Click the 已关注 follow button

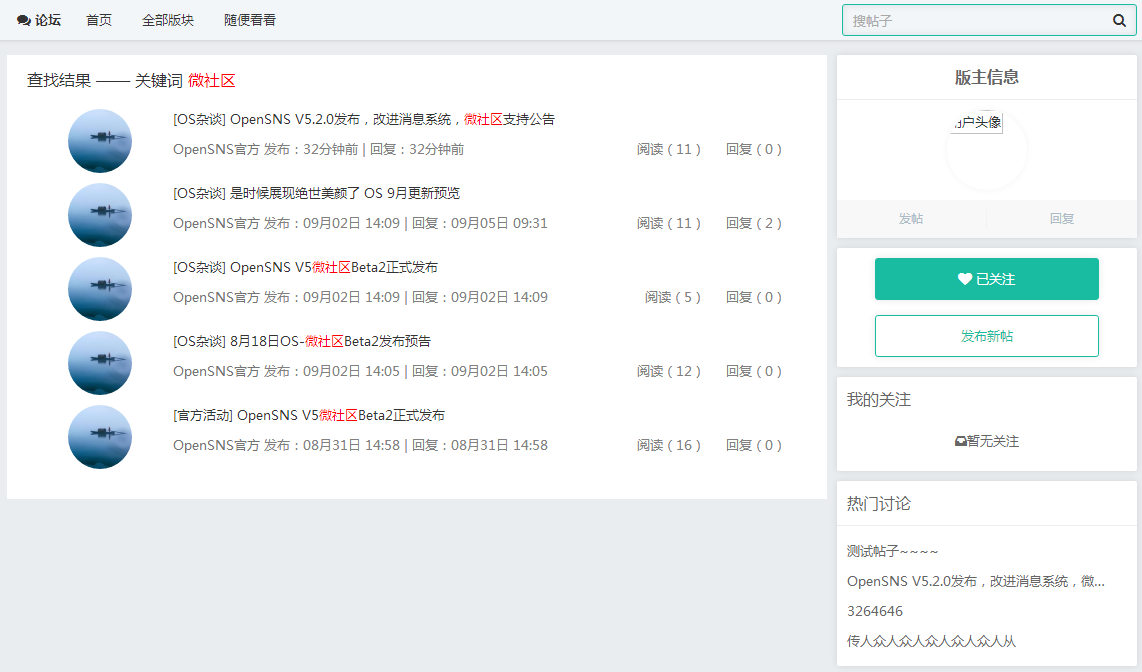click(986, 279)
